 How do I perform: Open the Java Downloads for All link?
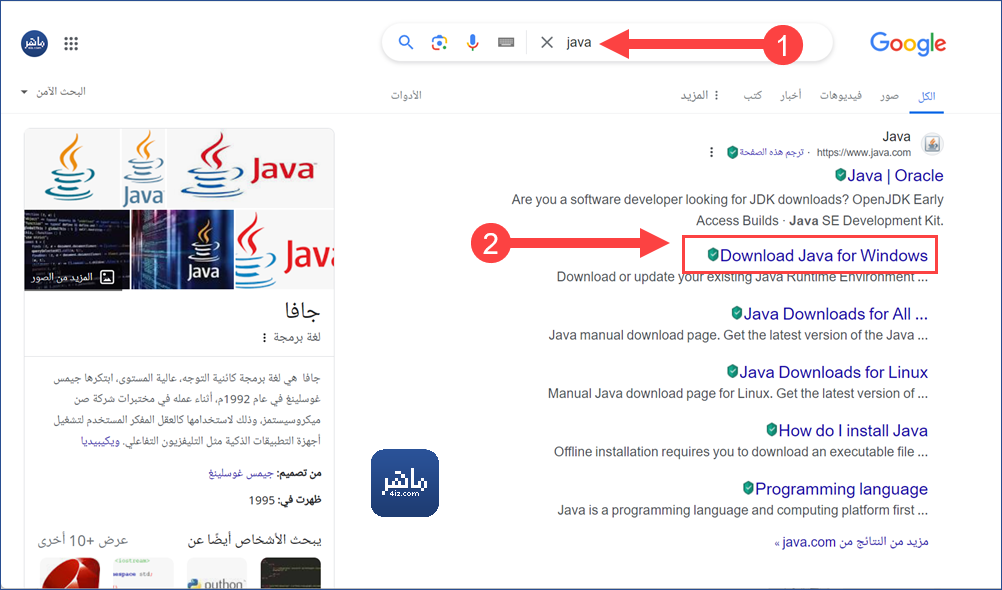(835, 314)
